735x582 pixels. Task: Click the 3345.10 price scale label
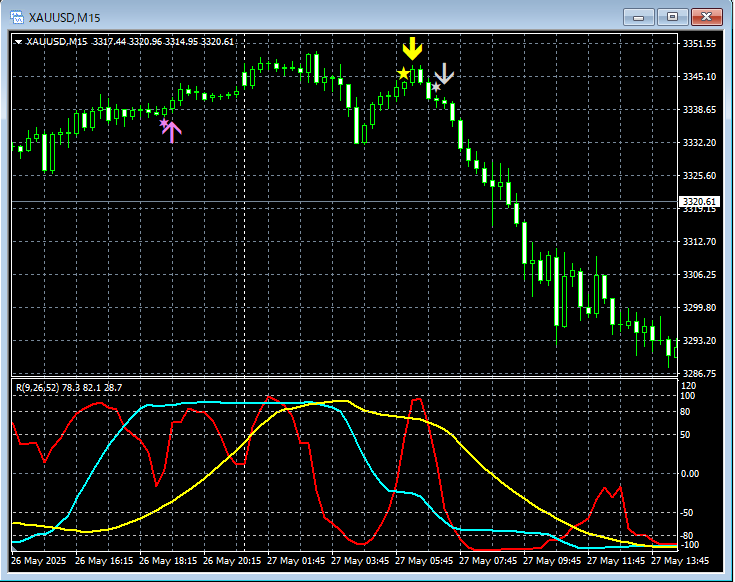point(698,77)
